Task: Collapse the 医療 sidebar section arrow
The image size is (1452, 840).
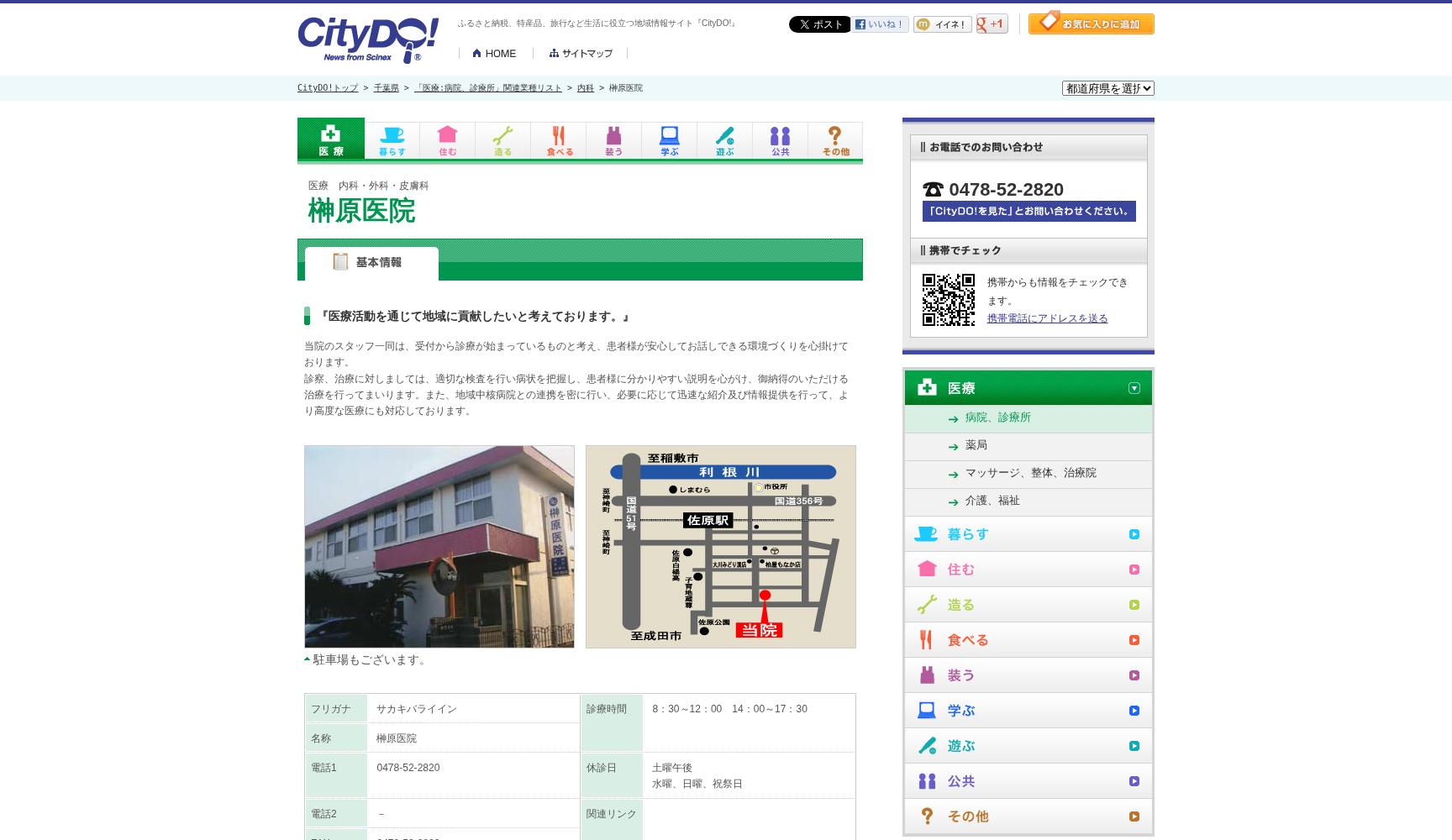Action: 1134,388
